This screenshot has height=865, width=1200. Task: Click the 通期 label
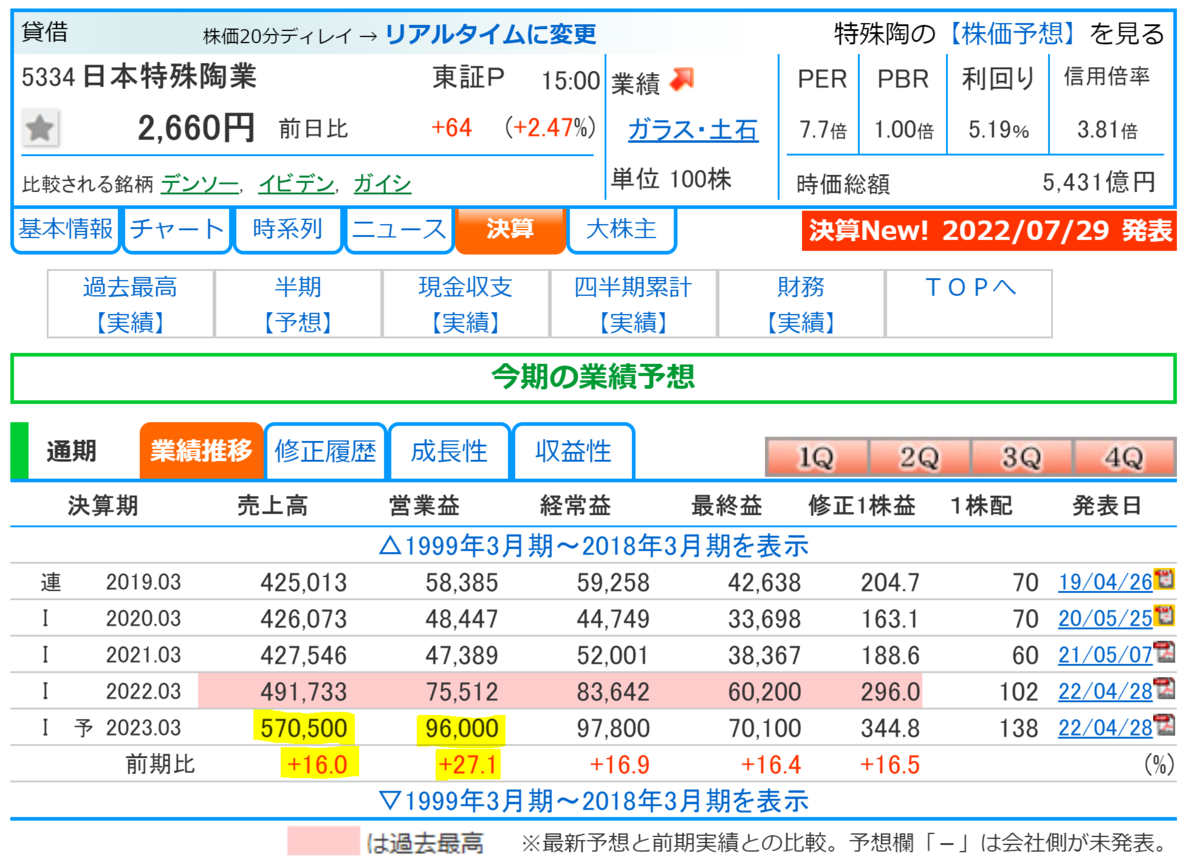click(x=71, y=451)
